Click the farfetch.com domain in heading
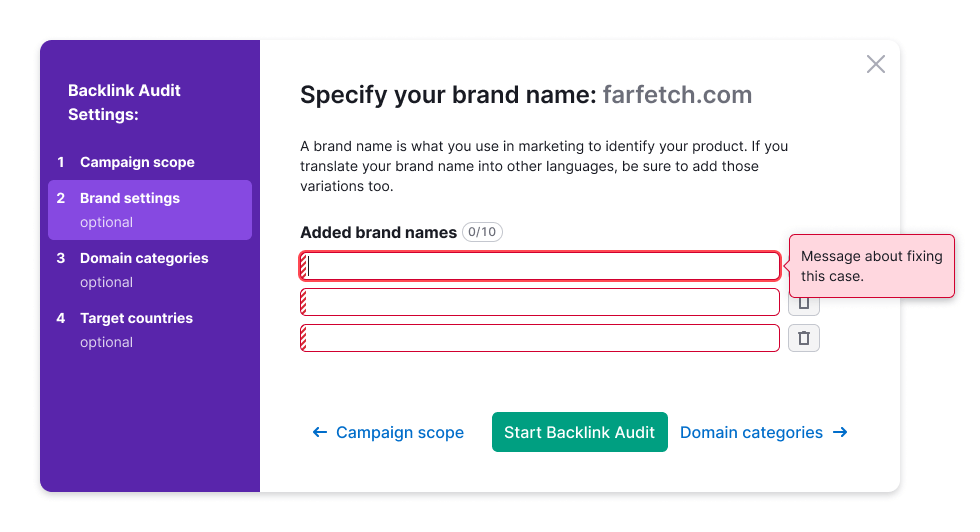980x532 pixels. [x=677, y=95]
